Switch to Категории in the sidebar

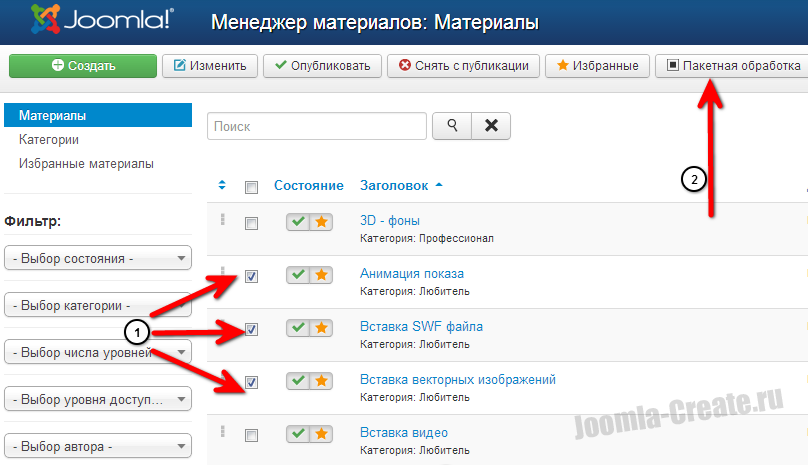click(x=48, y=140)
